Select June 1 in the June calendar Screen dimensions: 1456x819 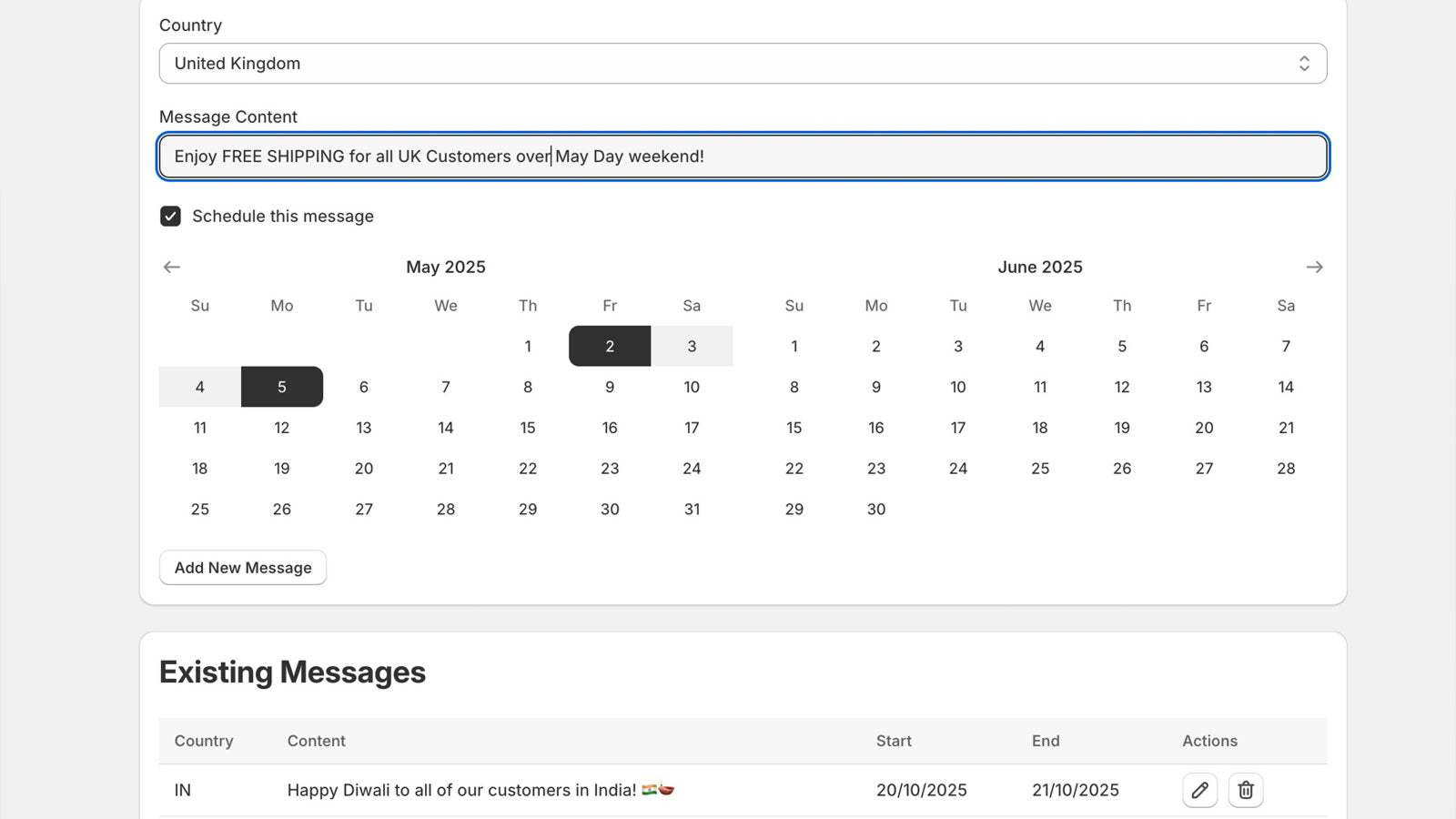click(x=794, y=346)
